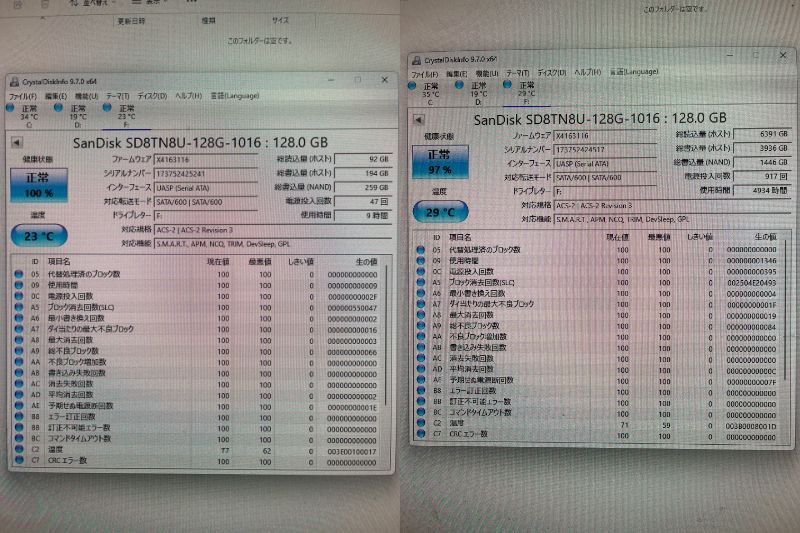This screenshot has height=533, width=800.
Task: Click status circle for 使用時間 row, right window
Action: pos(420,261)
